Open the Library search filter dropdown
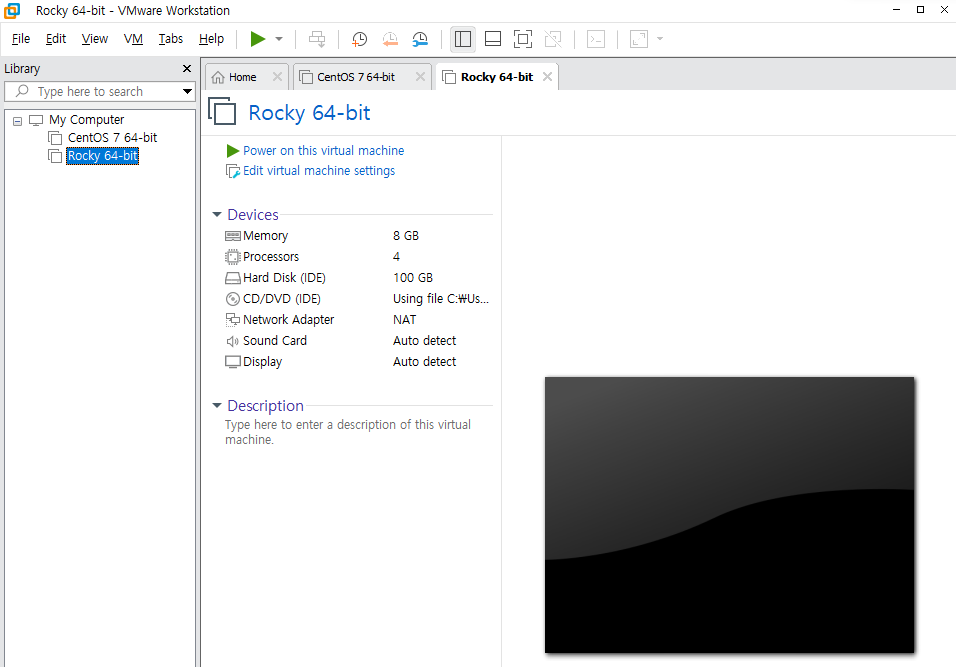 tap(187, 91)
